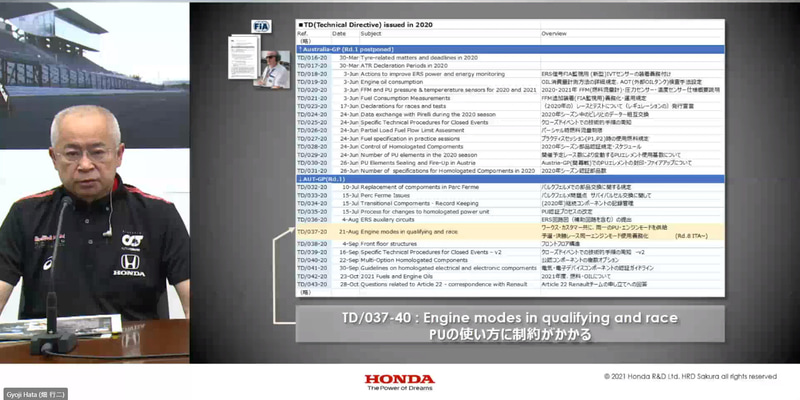Viewport: 800px width, 400px height.
Task: Select 'Replacement of compoments in Parc Ferme'
Action: [419, 187]
